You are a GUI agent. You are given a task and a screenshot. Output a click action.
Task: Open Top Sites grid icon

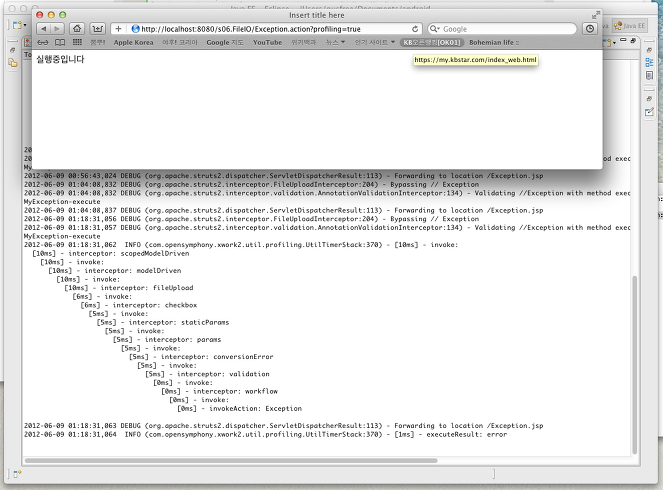[x=77, y=42]
